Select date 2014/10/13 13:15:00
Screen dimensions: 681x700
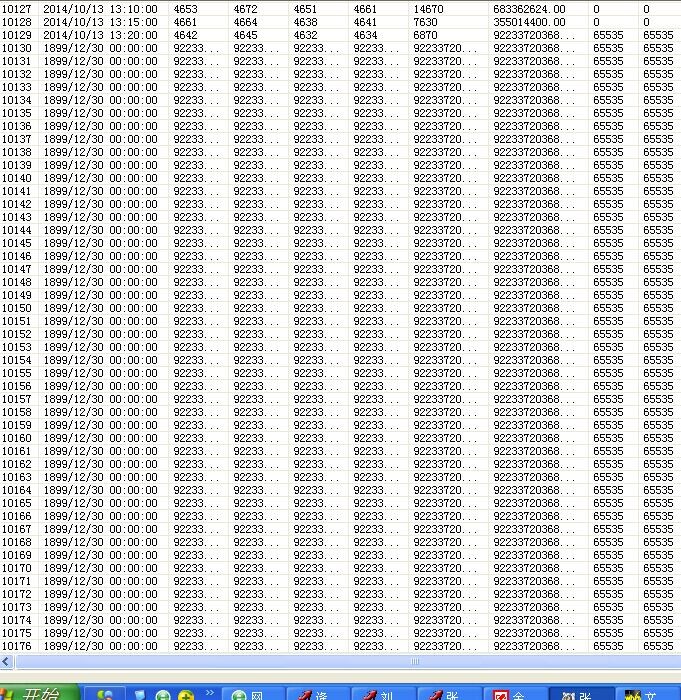coord(100,22)
